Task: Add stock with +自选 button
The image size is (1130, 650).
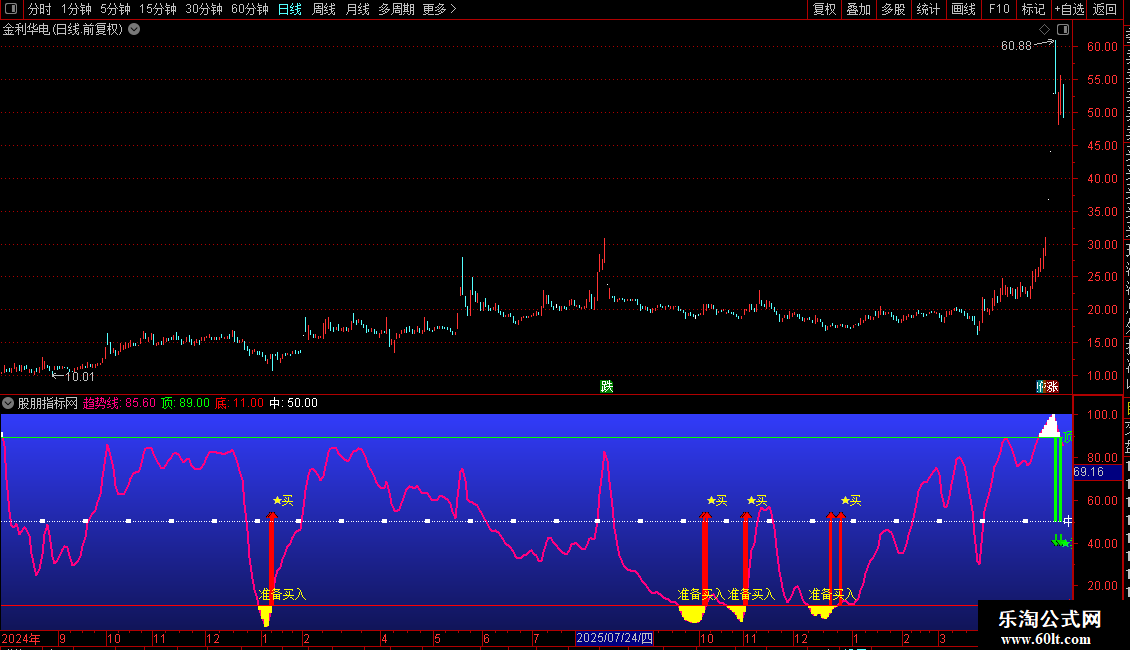Action: (x=1069, y=9)
